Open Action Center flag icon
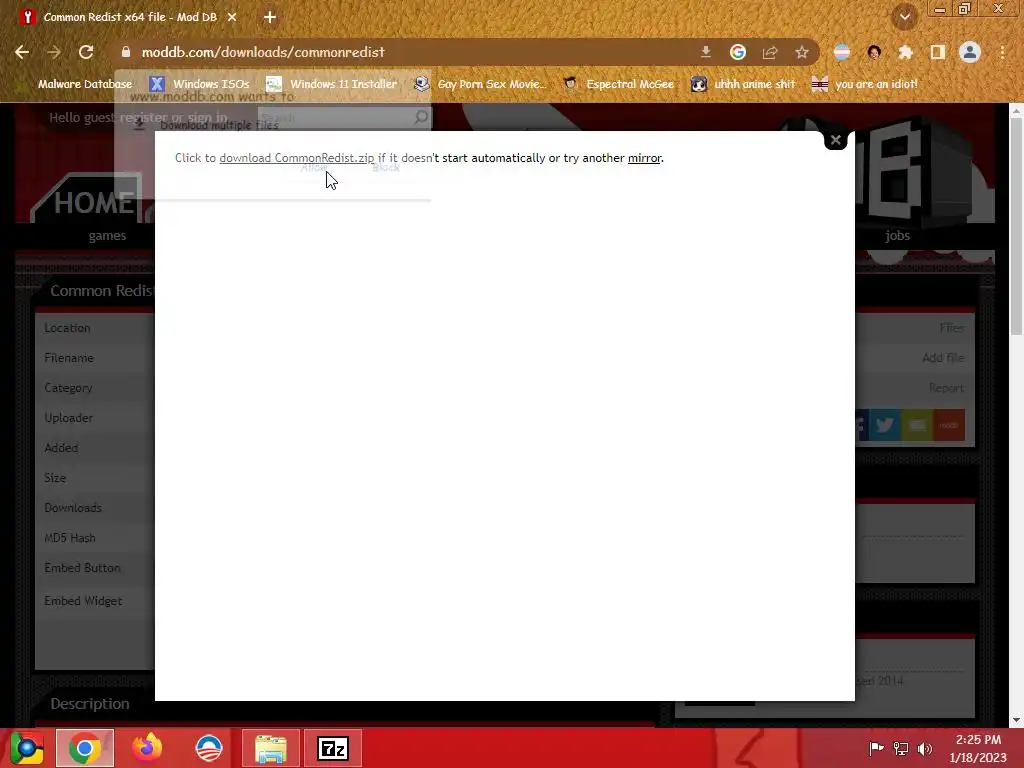This screenshot has width=1024, height=768. [876, 748]
